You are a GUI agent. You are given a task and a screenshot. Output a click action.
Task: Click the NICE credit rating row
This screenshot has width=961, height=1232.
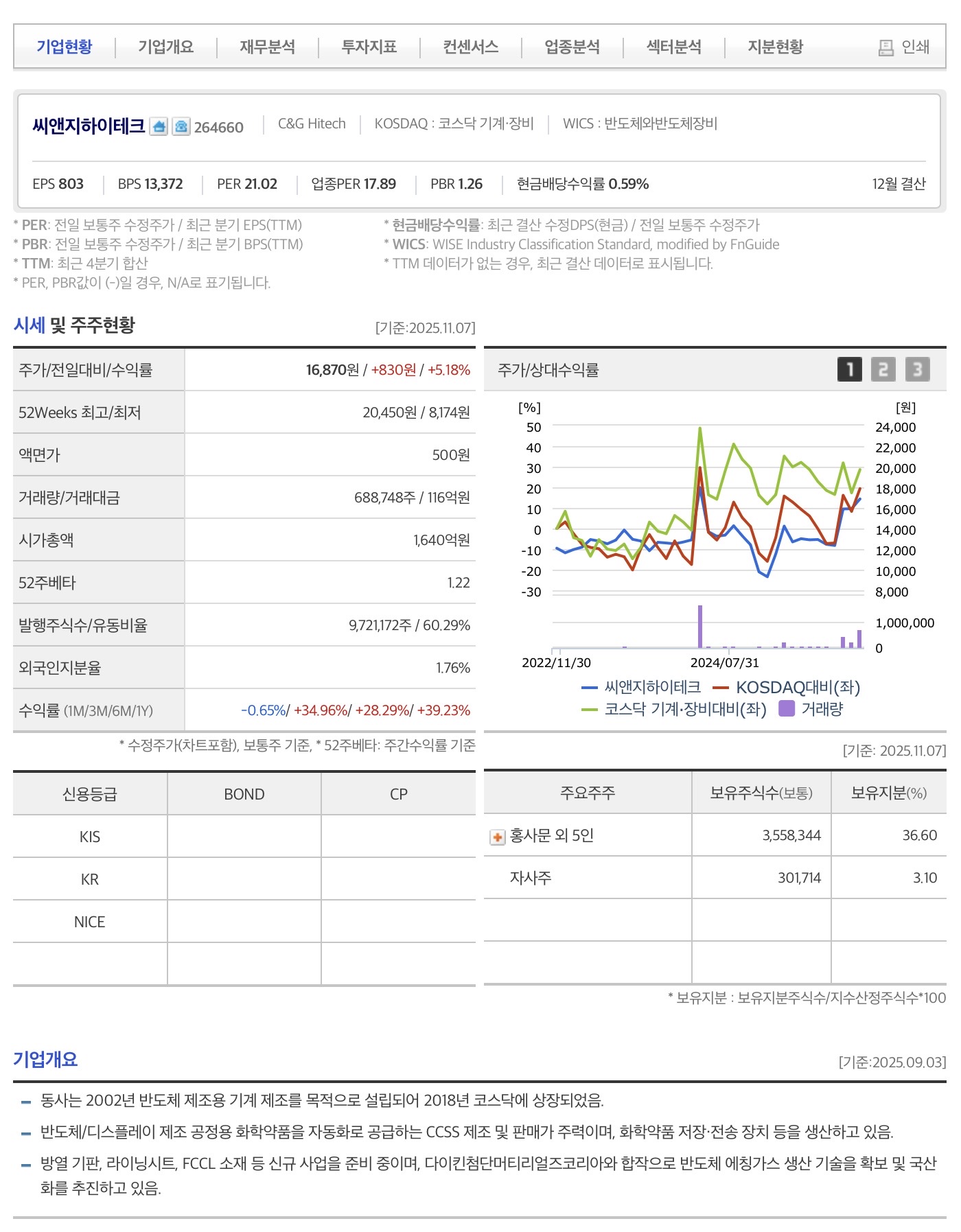coord(244,922)
